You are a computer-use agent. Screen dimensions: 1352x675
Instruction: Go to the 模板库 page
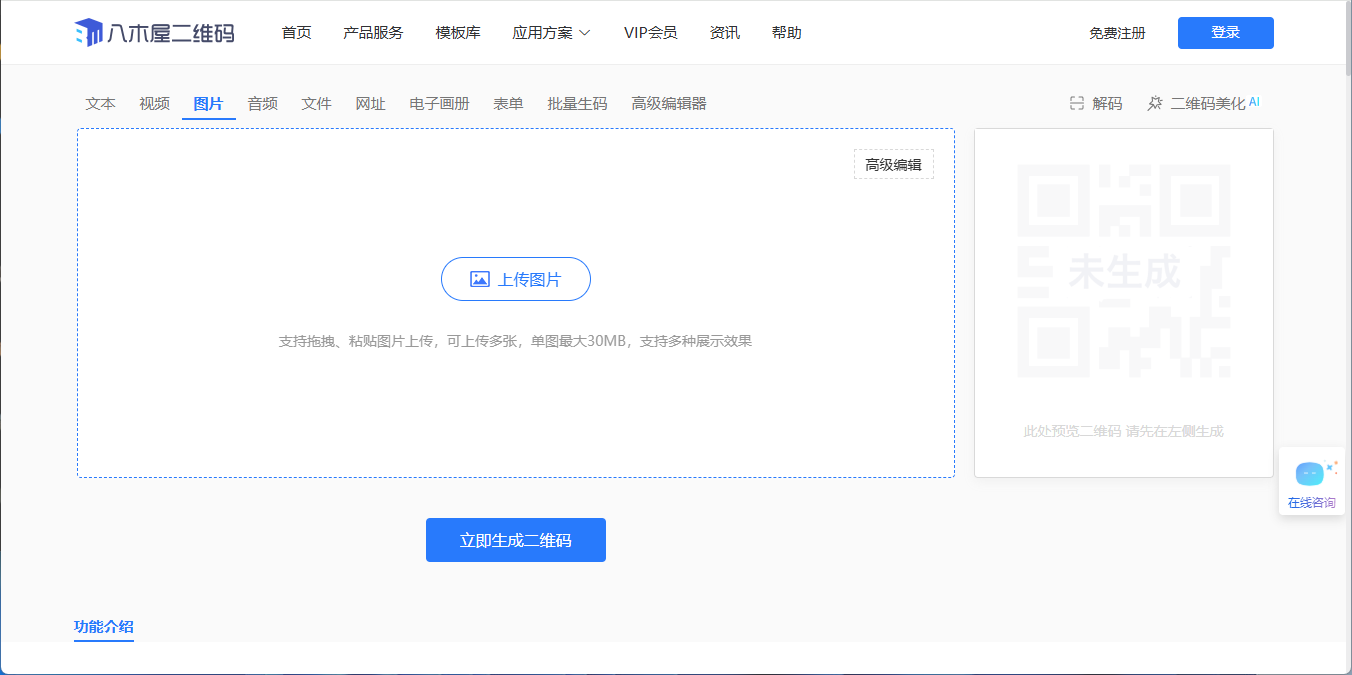coord(458,33)
